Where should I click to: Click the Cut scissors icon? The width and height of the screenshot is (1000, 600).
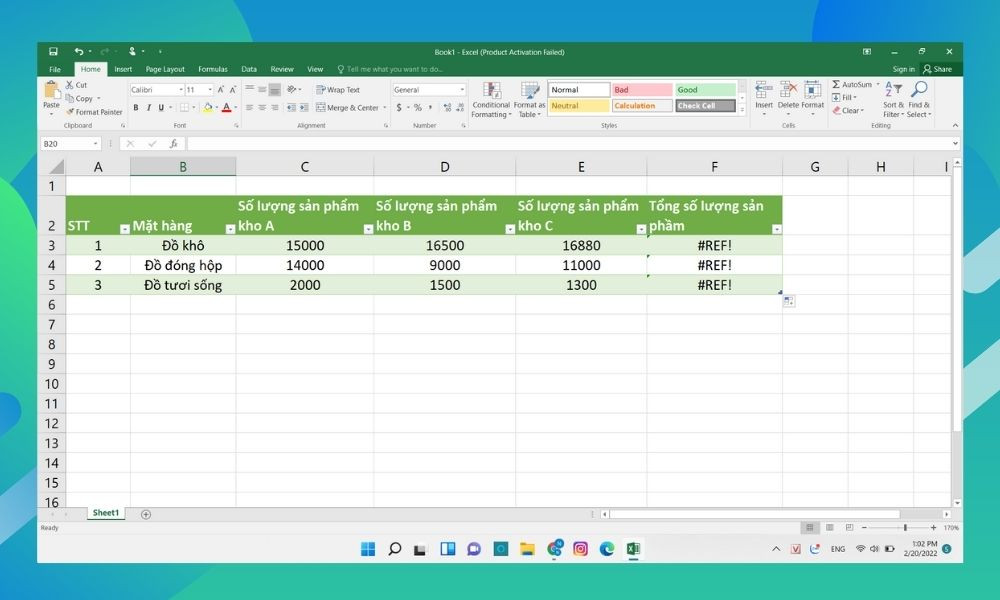click(x=70, y=85)
